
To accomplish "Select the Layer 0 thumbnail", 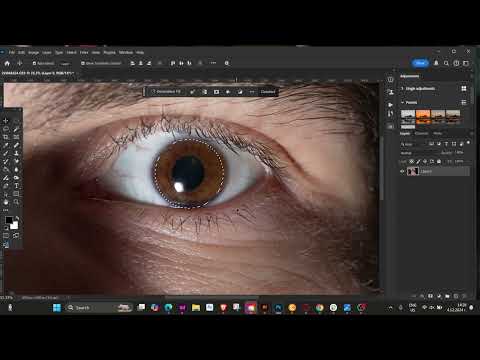I will click(413, 171).
